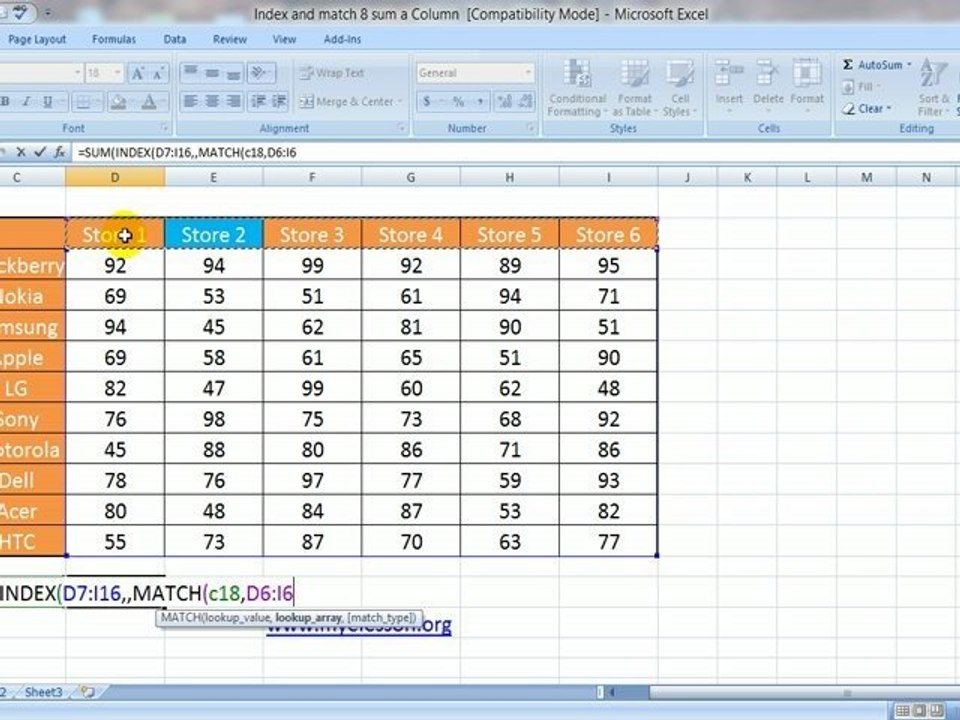
Task: Open the General number format dropdown
Action: 528,73
